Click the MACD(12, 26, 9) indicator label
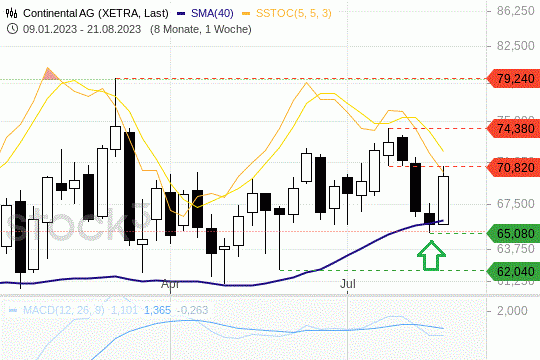This screenshot has height=360, width=540. [64, 310]
